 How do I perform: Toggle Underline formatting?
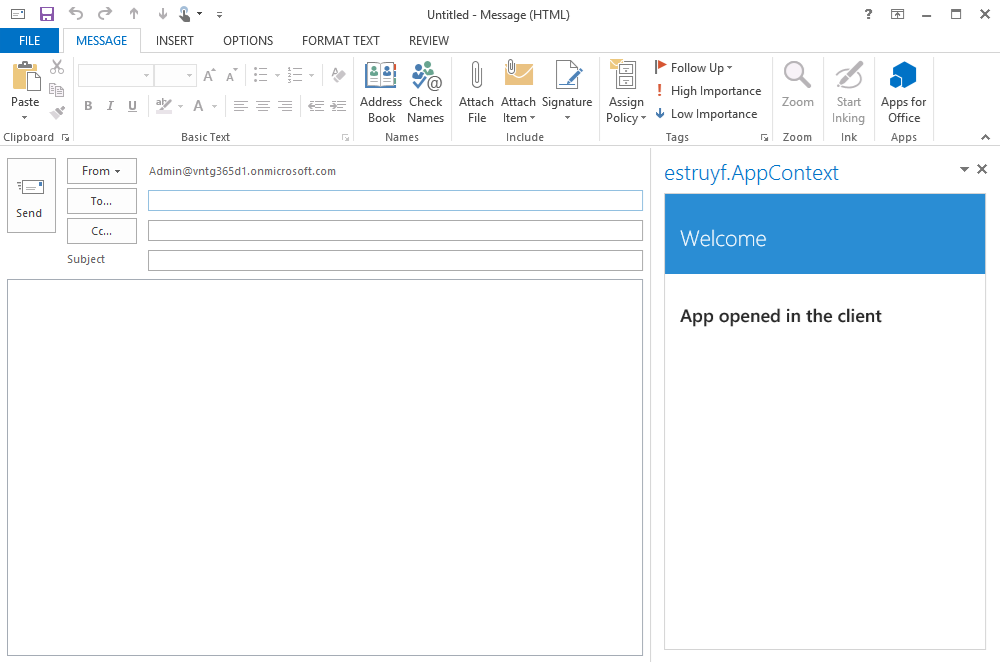[x=133, y=106]
